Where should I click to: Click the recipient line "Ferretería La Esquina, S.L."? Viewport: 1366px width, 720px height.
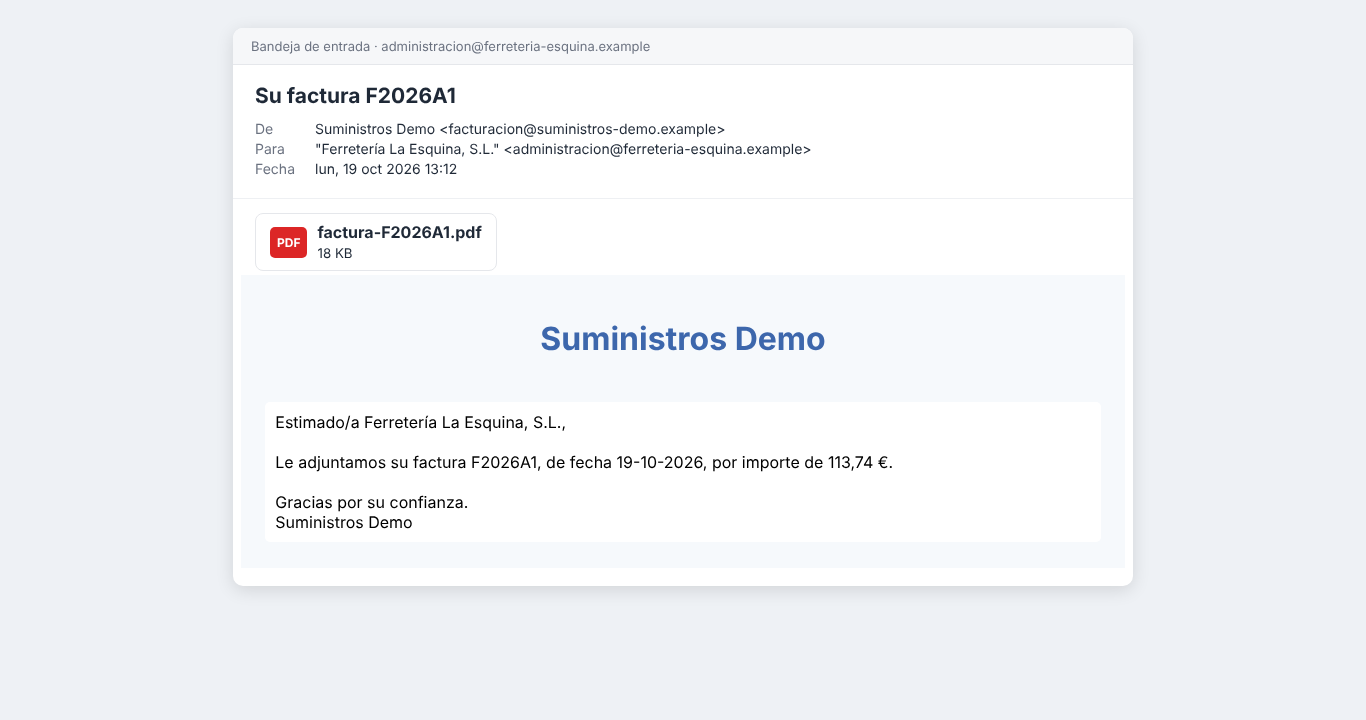[x=563, y=149]
